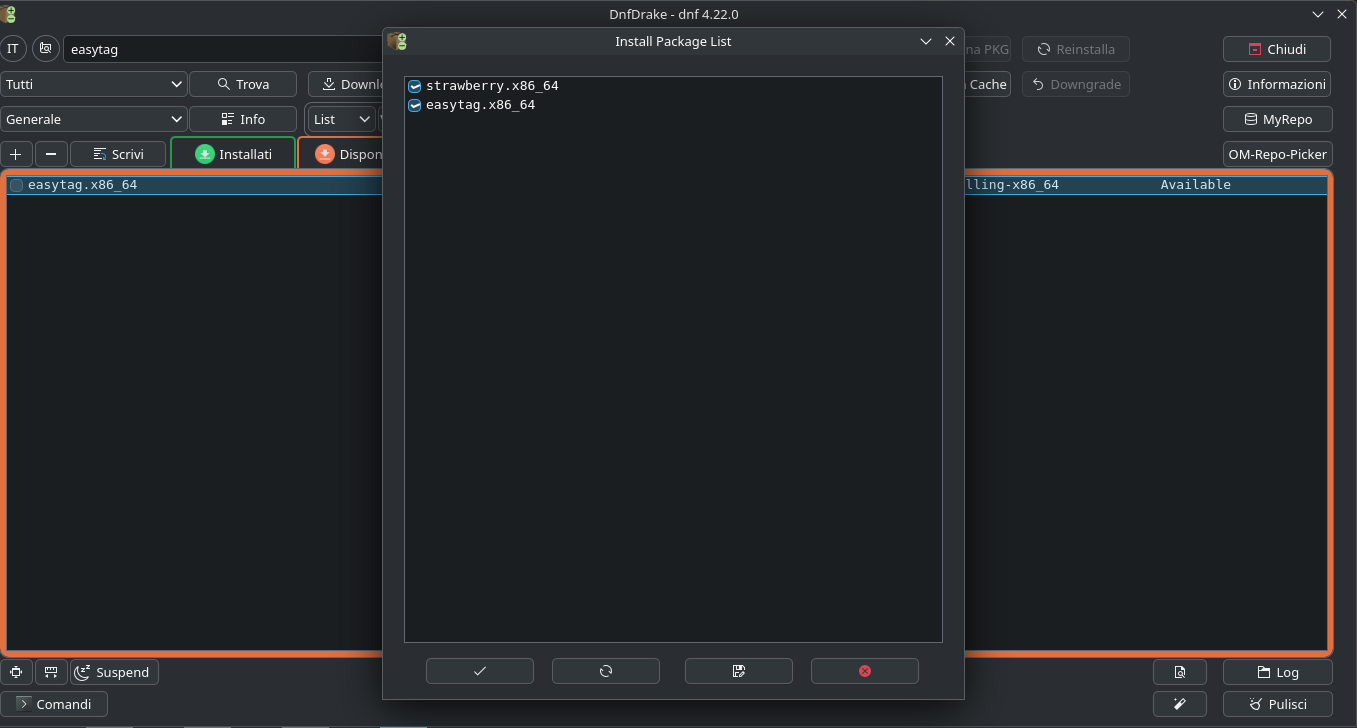Click the minus button above the package list
The image size is (1357, 728).
(x=51, y=154)
